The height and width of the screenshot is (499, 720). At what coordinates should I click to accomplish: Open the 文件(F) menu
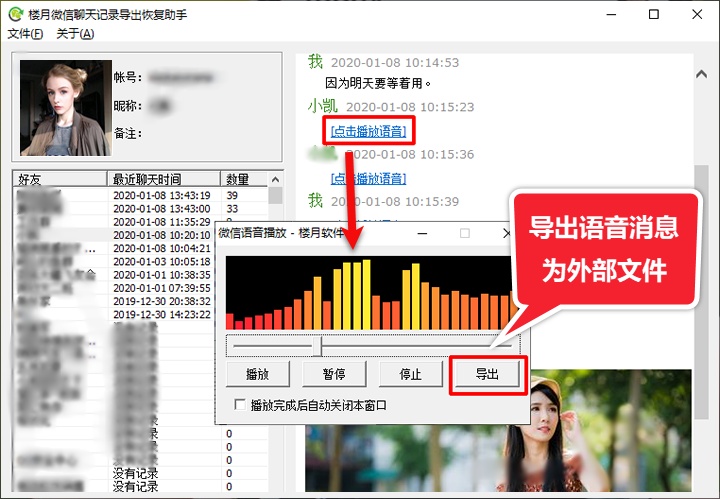[x=25, y=34]
